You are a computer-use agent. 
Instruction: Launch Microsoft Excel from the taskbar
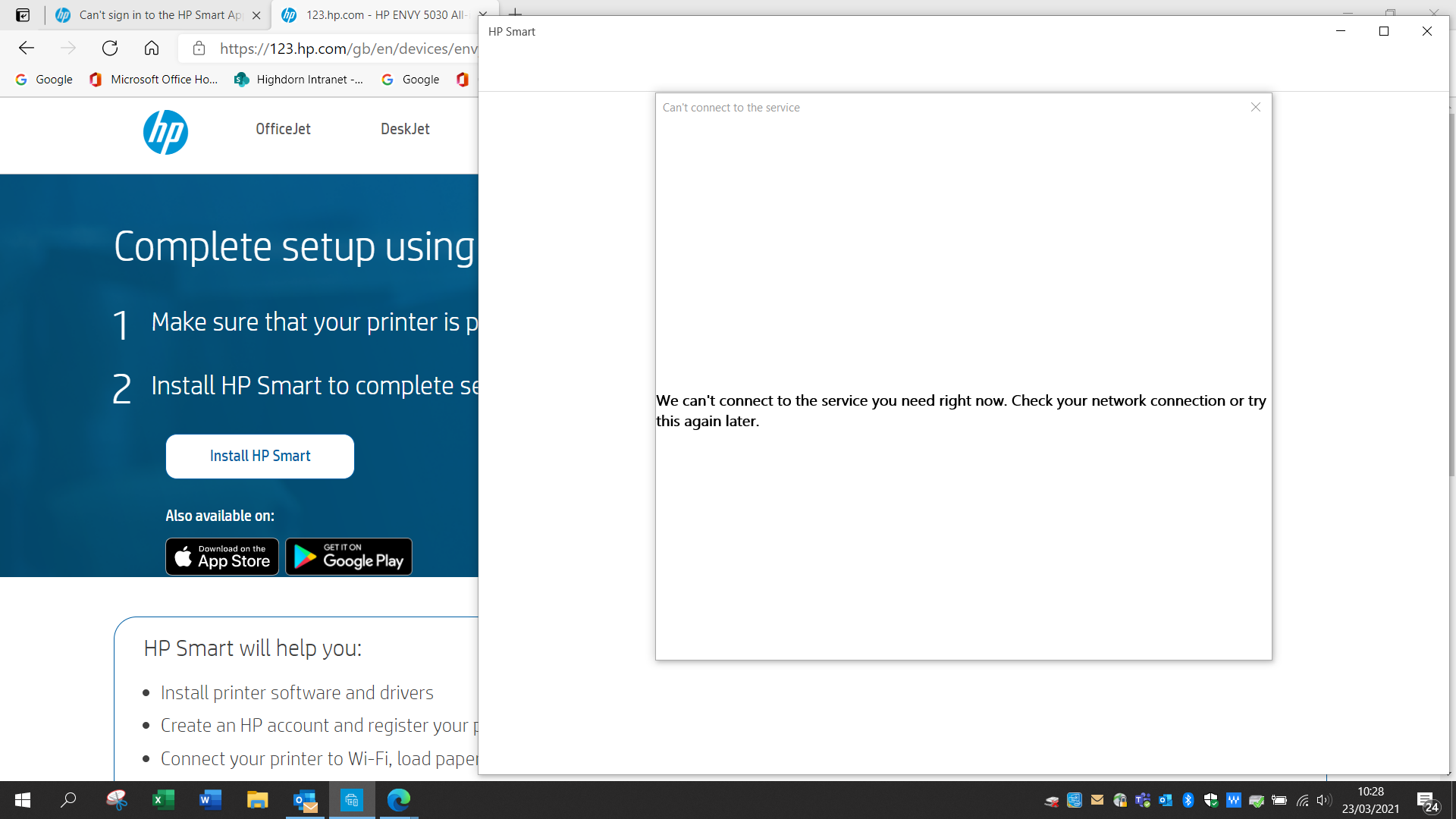[163, 800]
